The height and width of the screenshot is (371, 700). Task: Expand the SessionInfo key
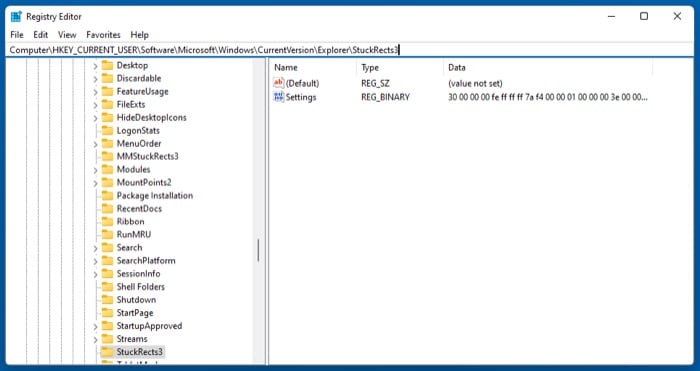point(95,274)
